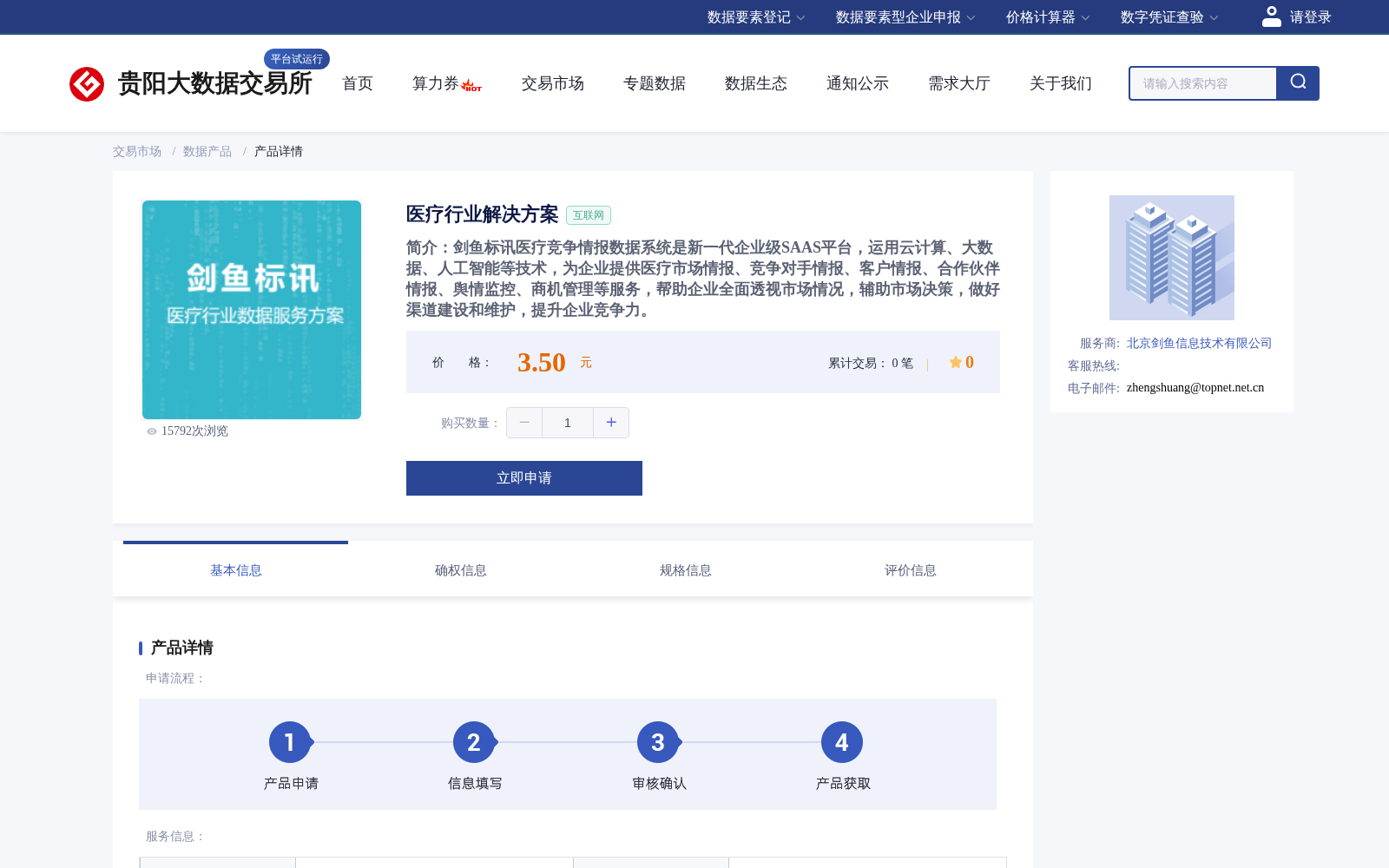Click the 医疗行业解决方案 product title
1389x868 pixels.
point(483,214)
